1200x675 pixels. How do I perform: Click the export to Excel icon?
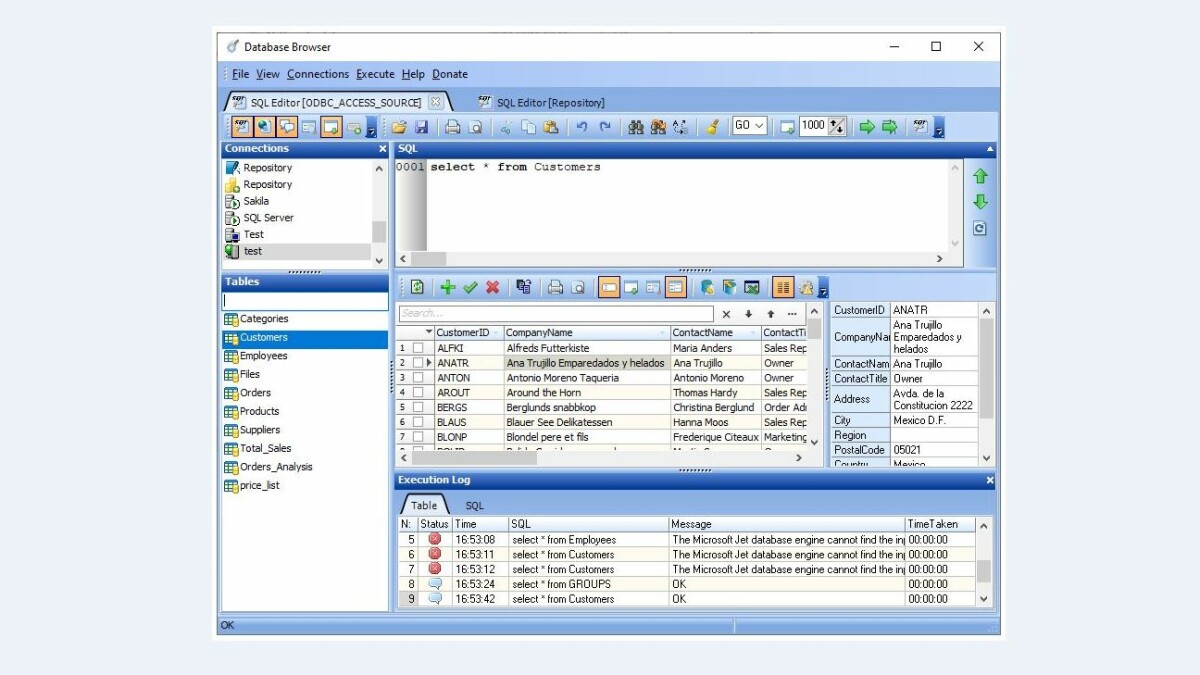point(752,287)
